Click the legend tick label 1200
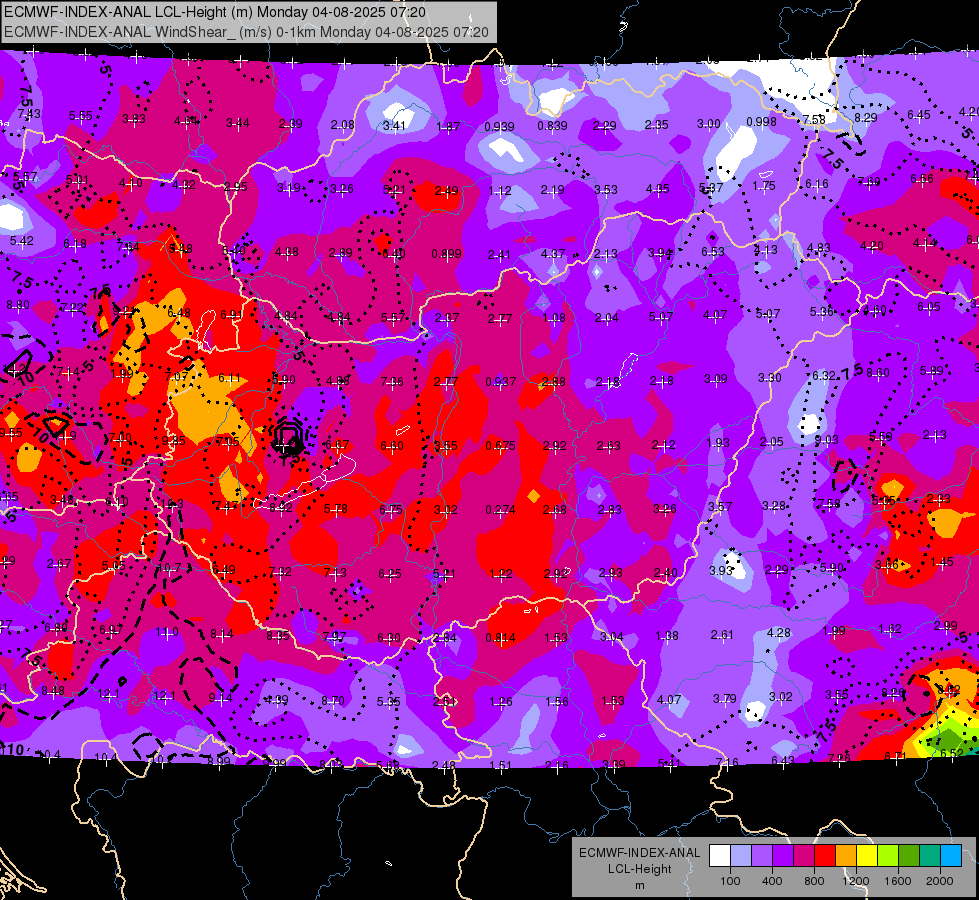This screenshot has width=979, height=900. (855, 881)
